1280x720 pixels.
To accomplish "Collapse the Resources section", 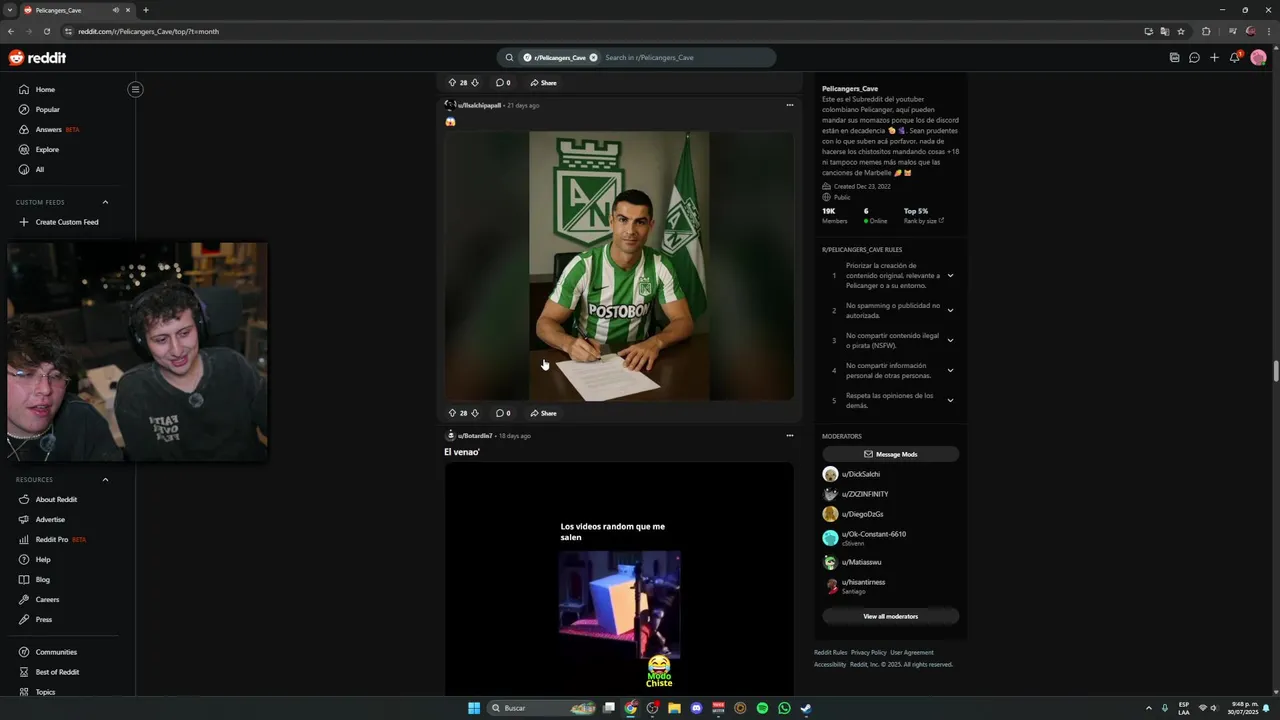I will [105, 479].
